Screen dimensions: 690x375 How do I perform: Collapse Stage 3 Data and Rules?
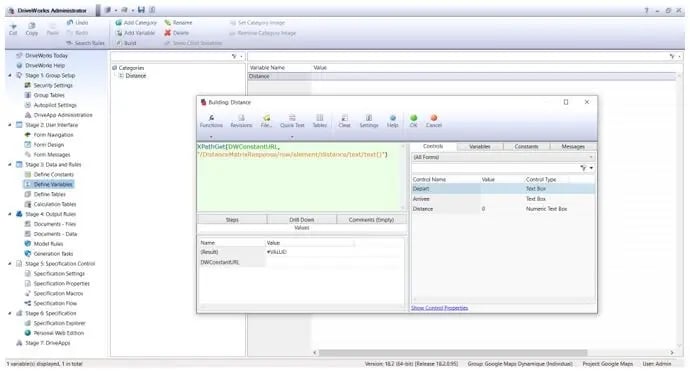point(10,165)
